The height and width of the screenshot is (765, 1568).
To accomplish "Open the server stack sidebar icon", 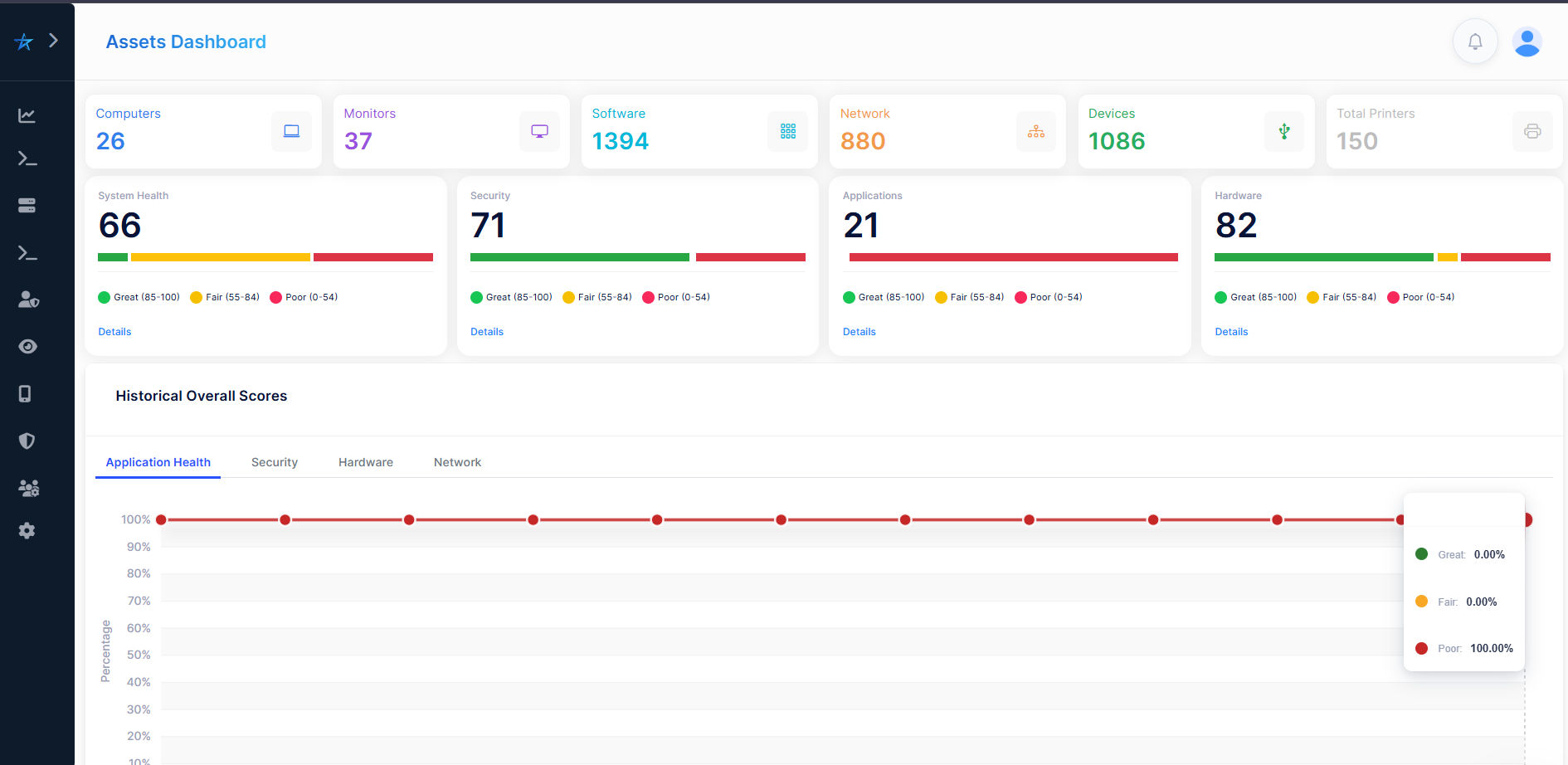I will 27,205.
